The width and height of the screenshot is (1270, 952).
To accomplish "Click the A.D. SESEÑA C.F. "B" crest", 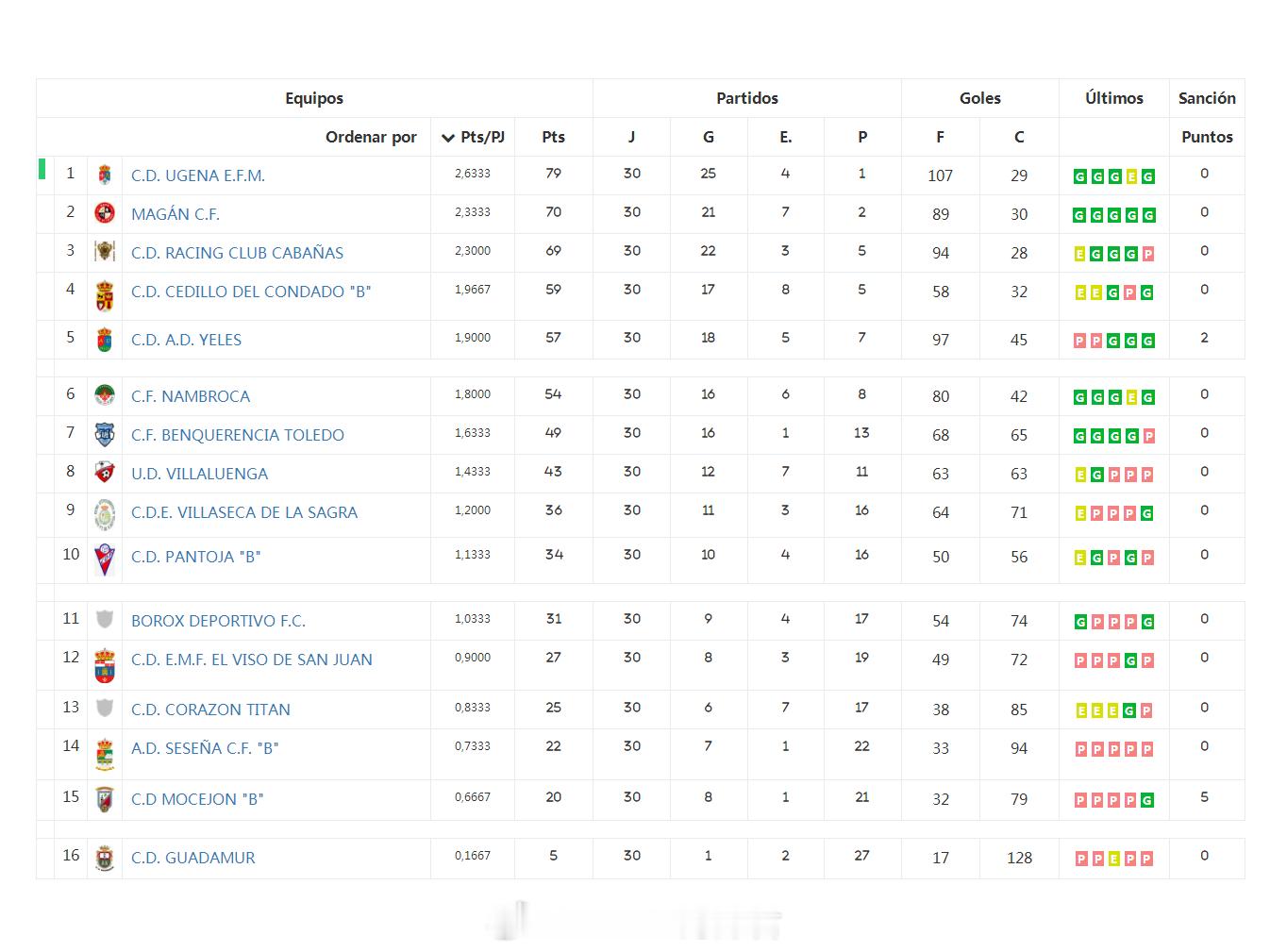I will click(105, 754).
